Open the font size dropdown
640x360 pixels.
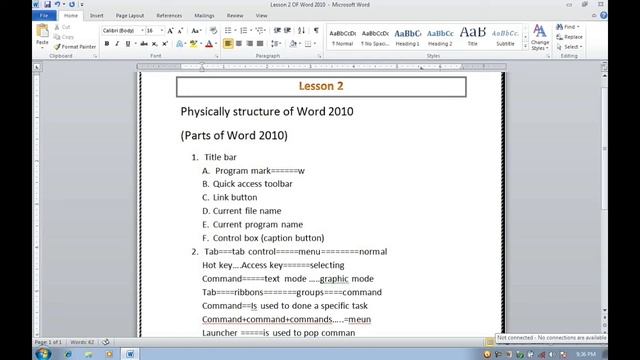162,31
